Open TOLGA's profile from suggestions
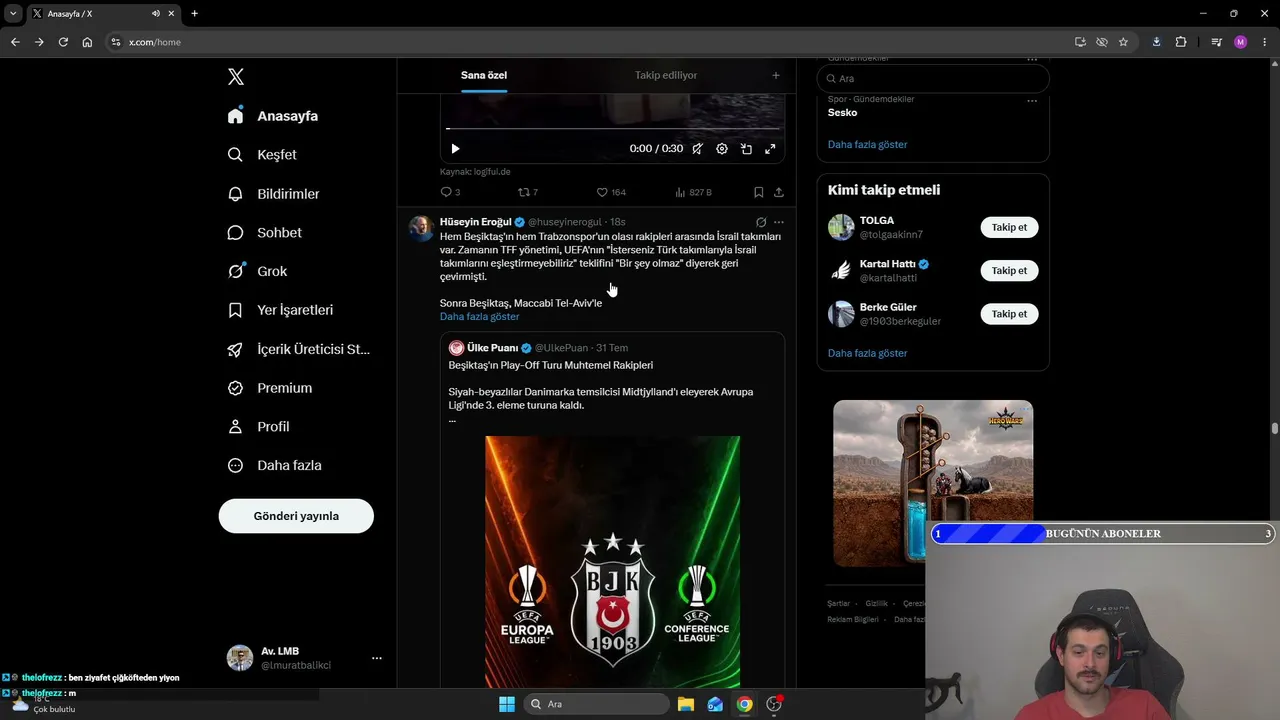 (x=877, y=220)
